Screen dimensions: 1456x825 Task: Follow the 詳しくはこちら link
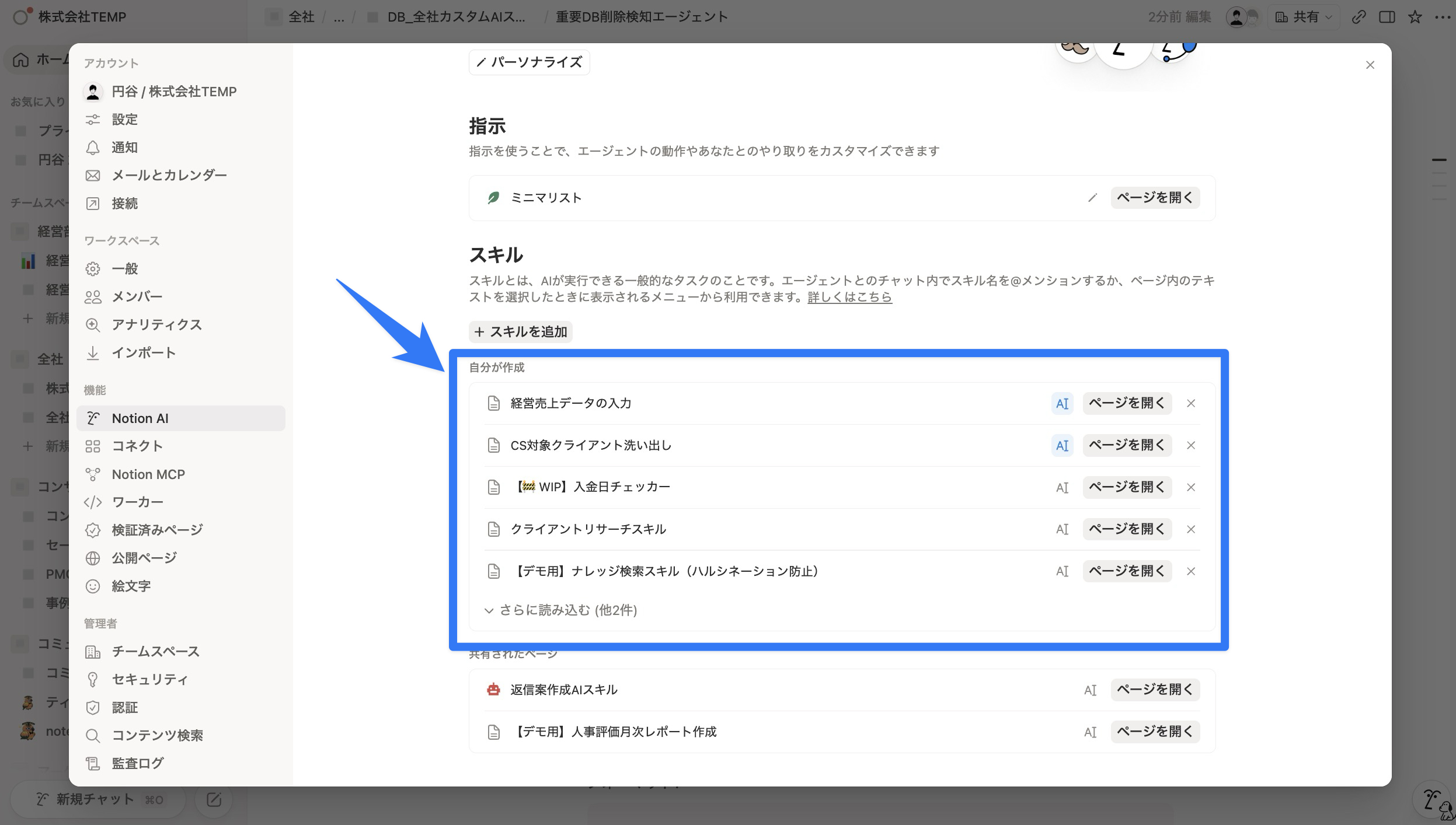tap(849, 297)
